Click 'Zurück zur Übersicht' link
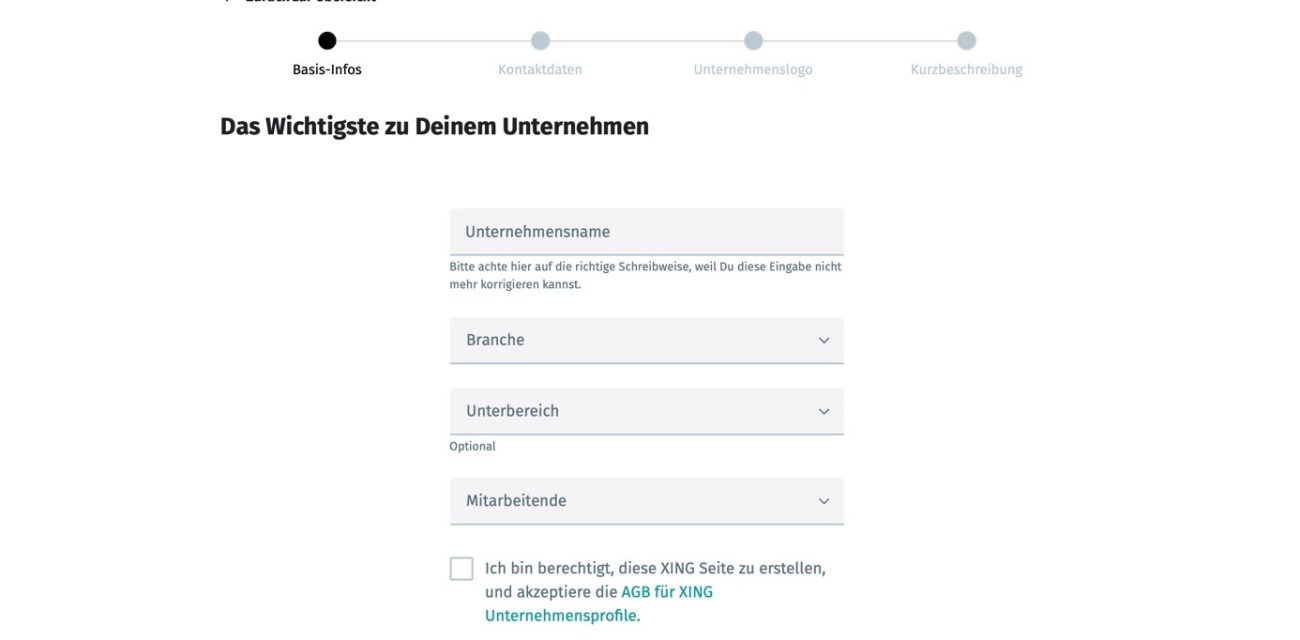The width and height of the screenshot is (1300, 640). [300, 1]
